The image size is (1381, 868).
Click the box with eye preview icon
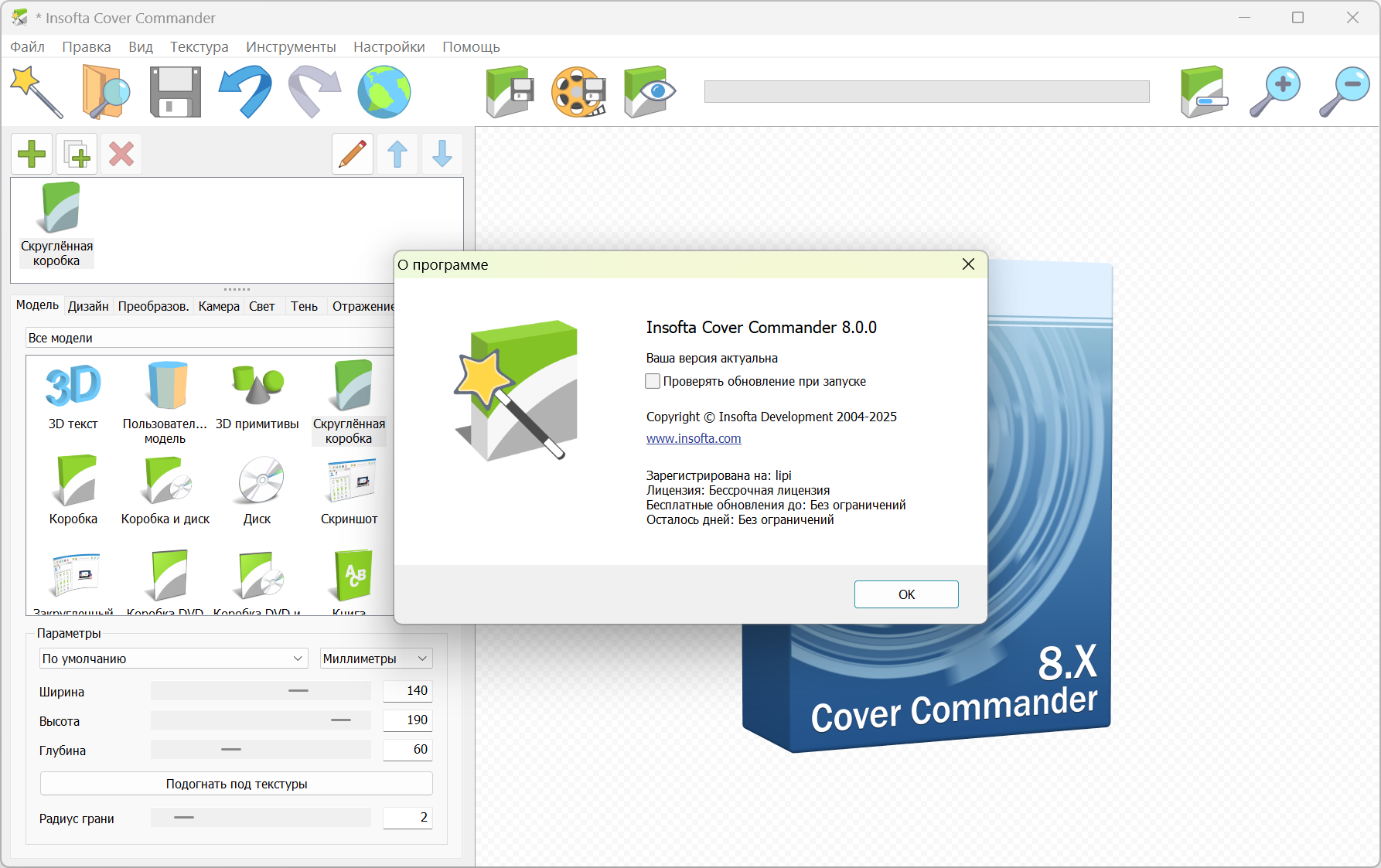[x=649, y=92]
